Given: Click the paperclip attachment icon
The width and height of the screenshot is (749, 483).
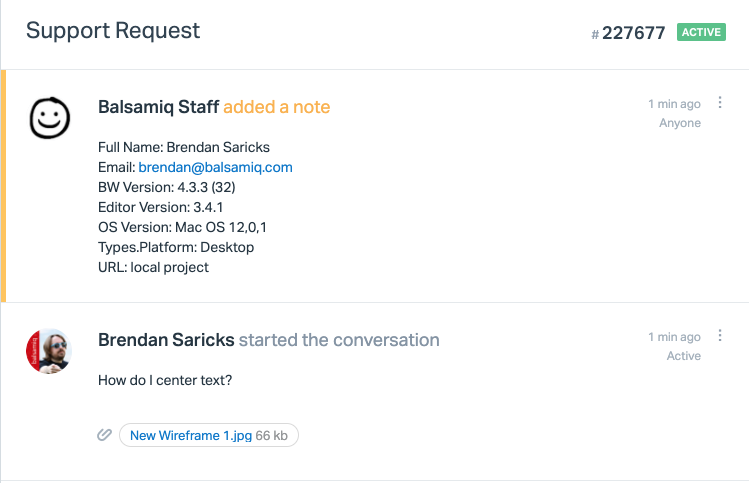Looking at the screenshot, I should pos(103,435).
